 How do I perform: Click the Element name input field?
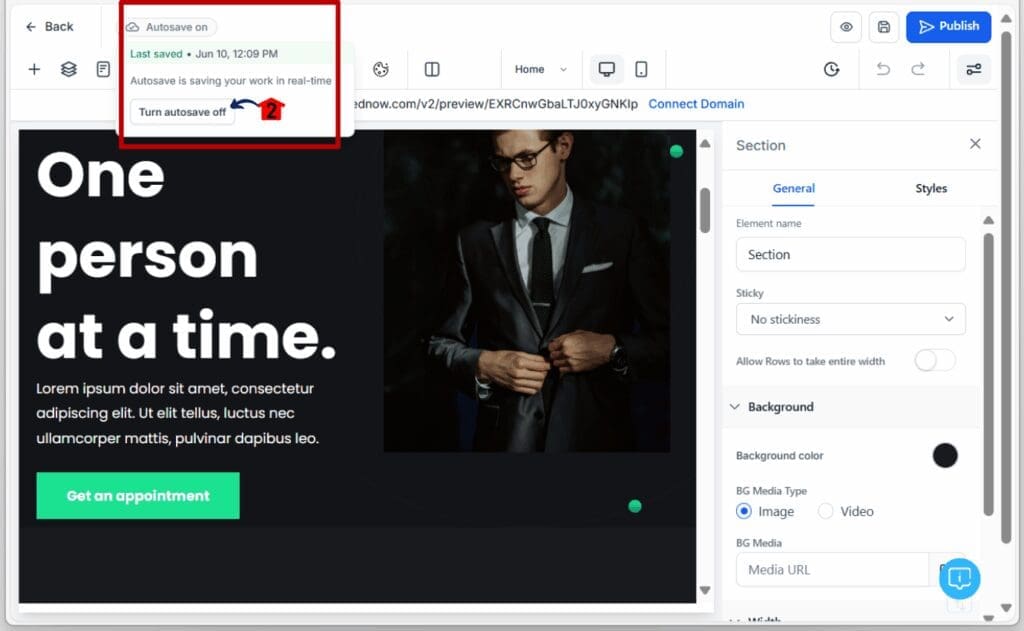[x=850, y=254]
